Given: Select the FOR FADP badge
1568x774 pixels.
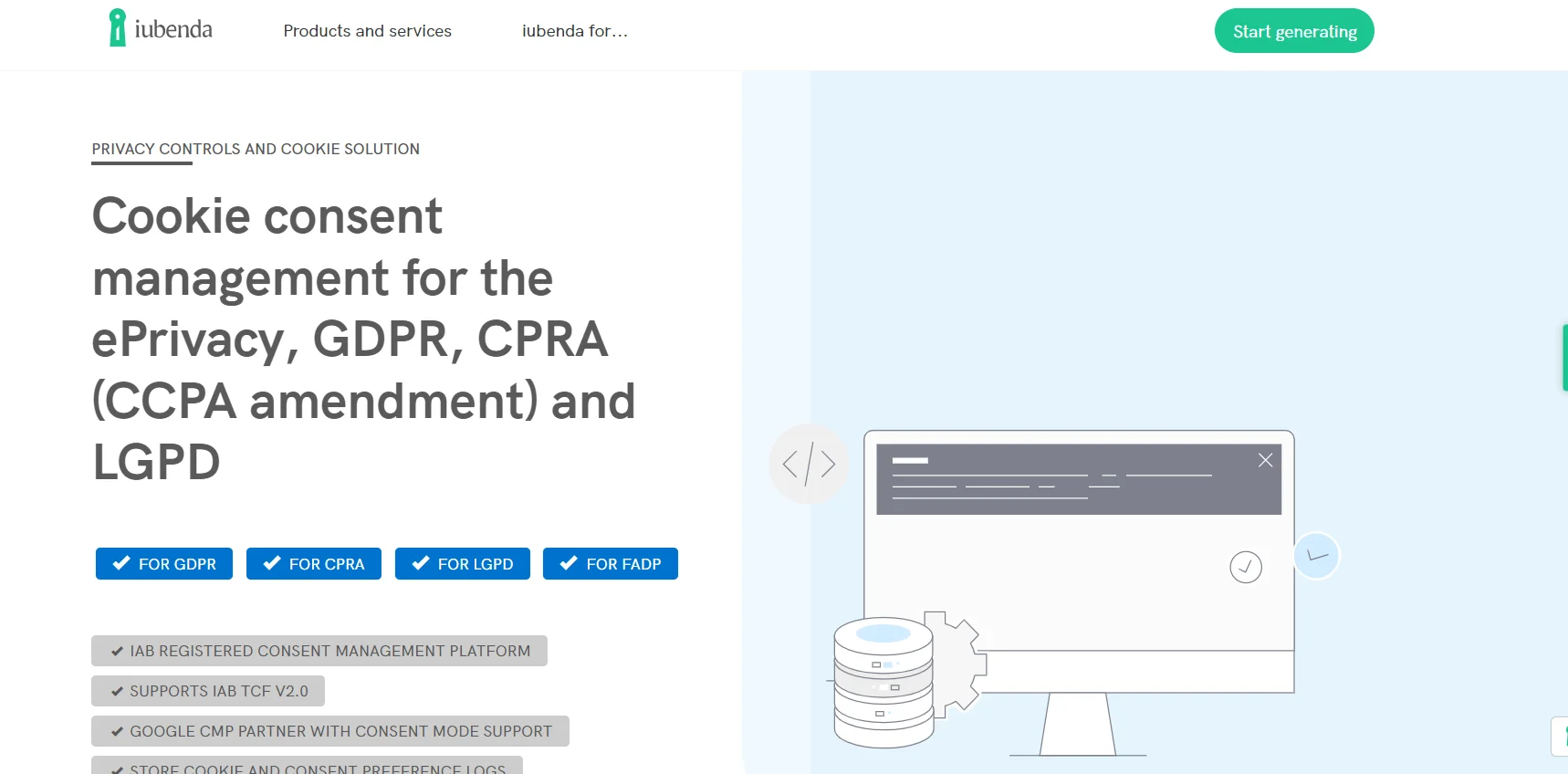Looking at the screenshot, I should 611,564.
